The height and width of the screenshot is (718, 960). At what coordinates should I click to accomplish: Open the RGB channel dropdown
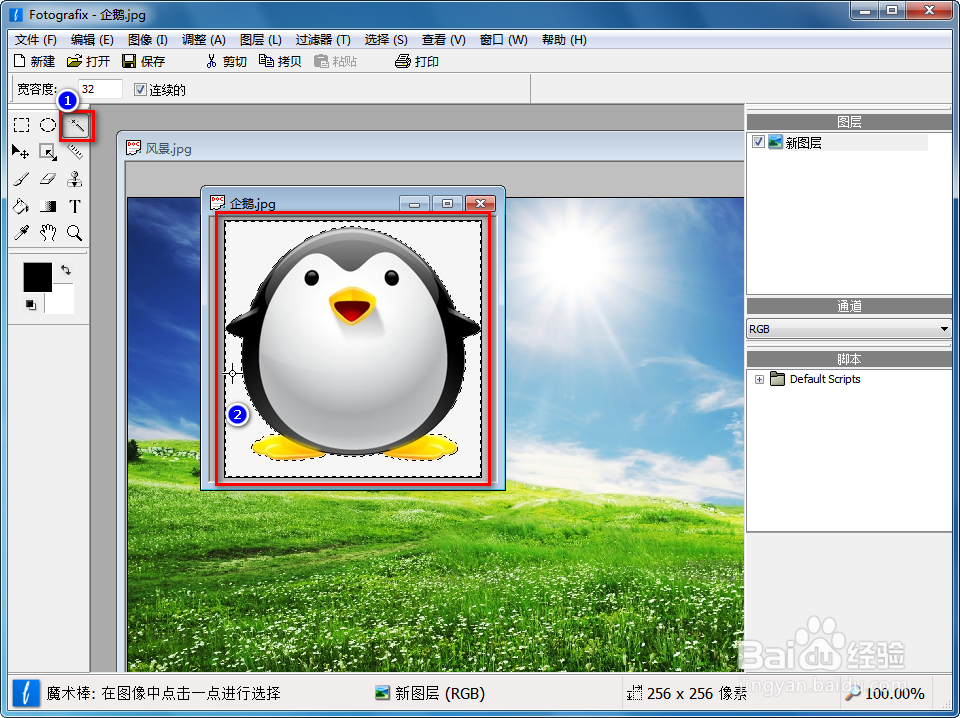[849, 329]
